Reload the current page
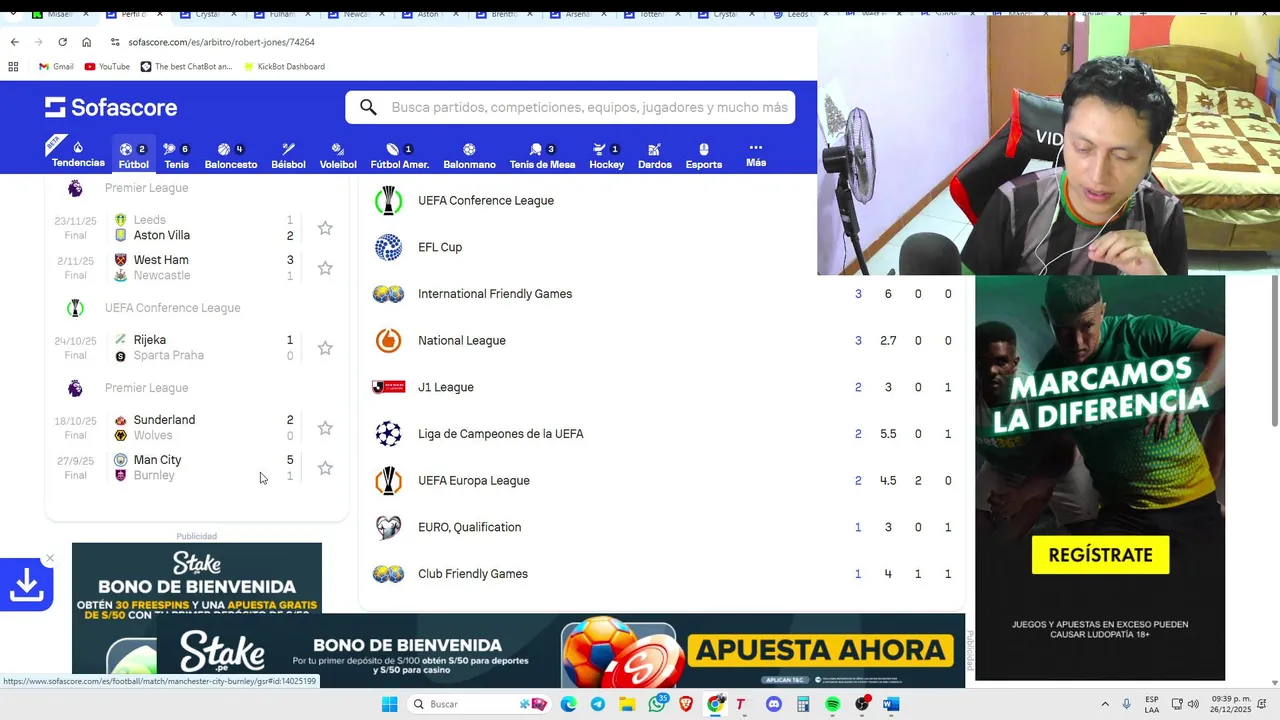The image size is (1280, 720). [x=62, y=42]
